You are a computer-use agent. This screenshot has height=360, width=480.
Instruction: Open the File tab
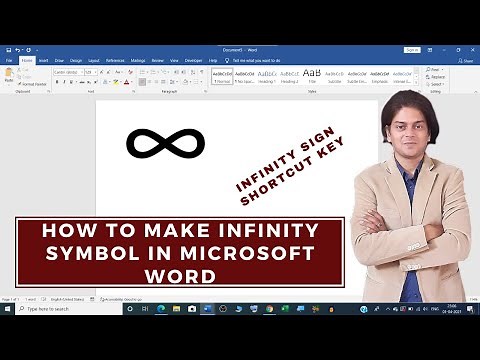(9, 61)
